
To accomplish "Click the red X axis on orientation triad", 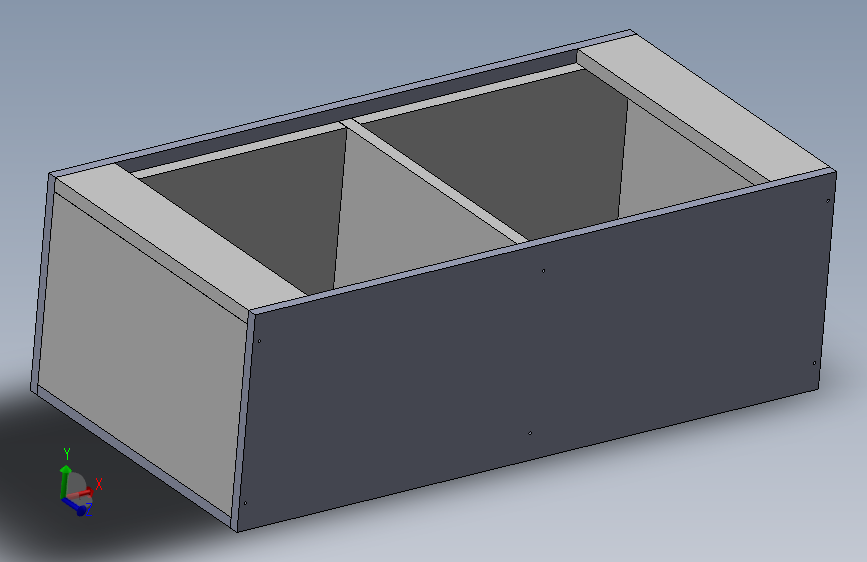I will 83,492.
